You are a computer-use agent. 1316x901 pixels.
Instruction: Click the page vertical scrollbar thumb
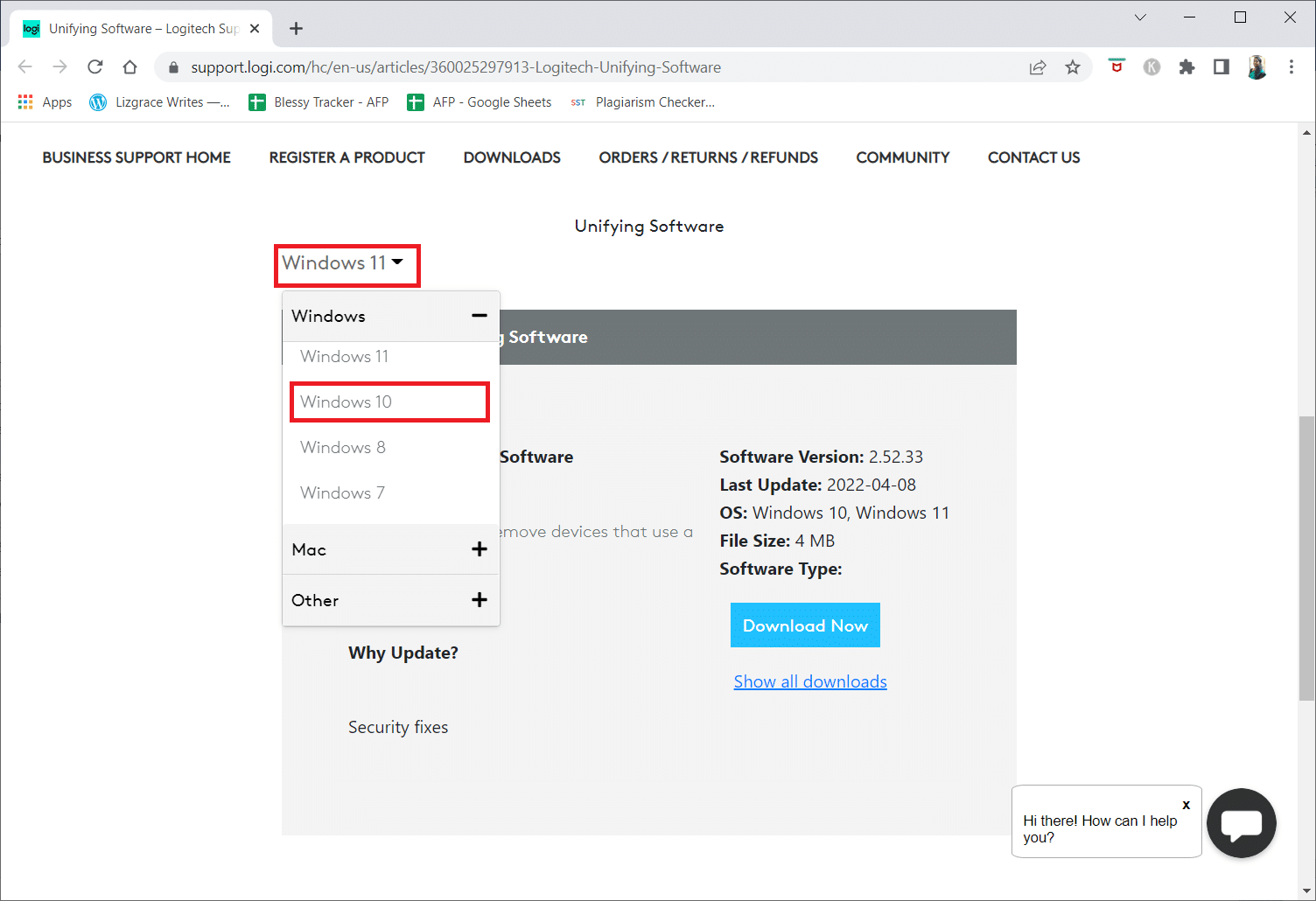click(x=1307, y=558)
